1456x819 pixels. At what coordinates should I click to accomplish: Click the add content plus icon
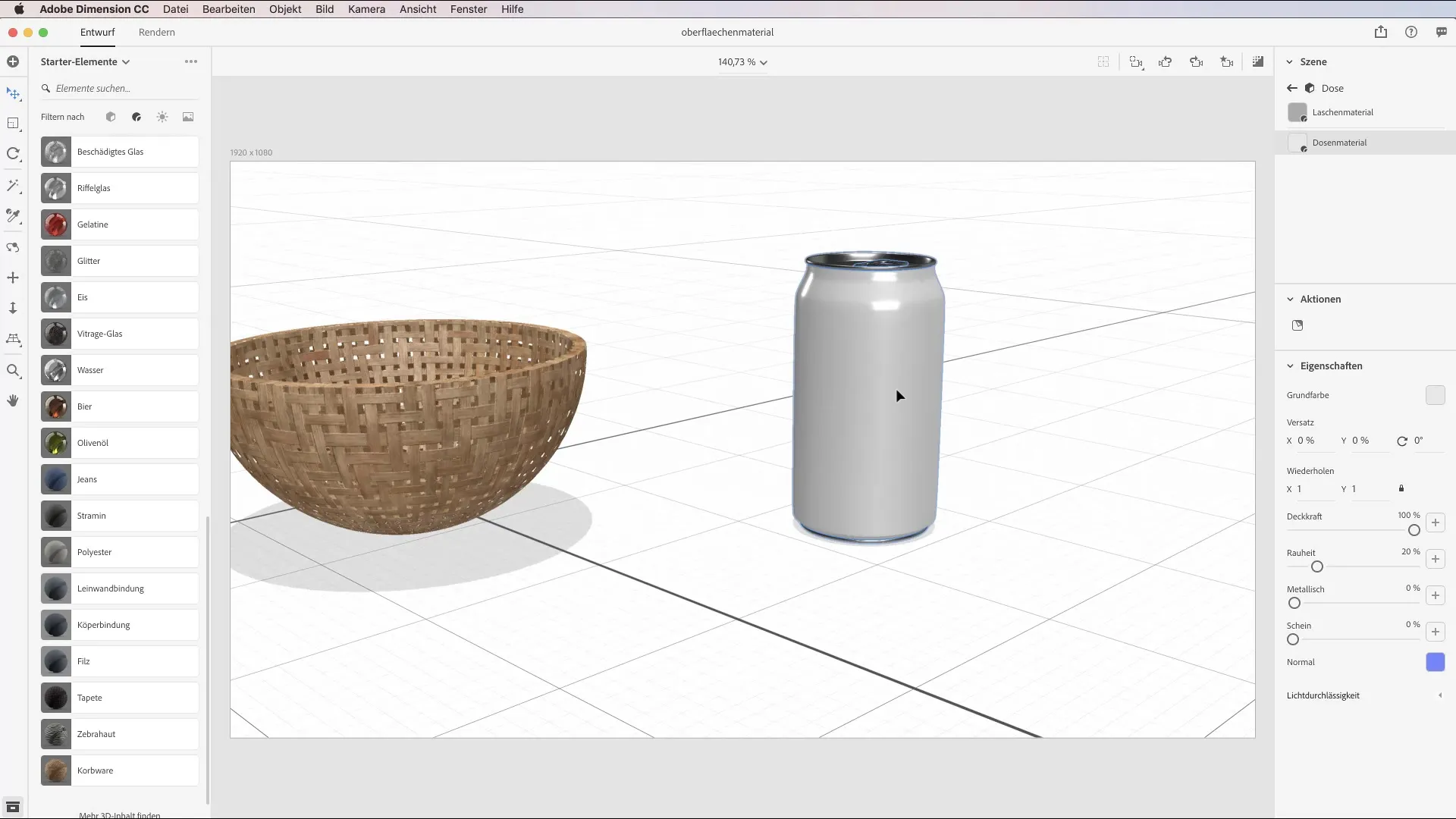coord(13,61)
